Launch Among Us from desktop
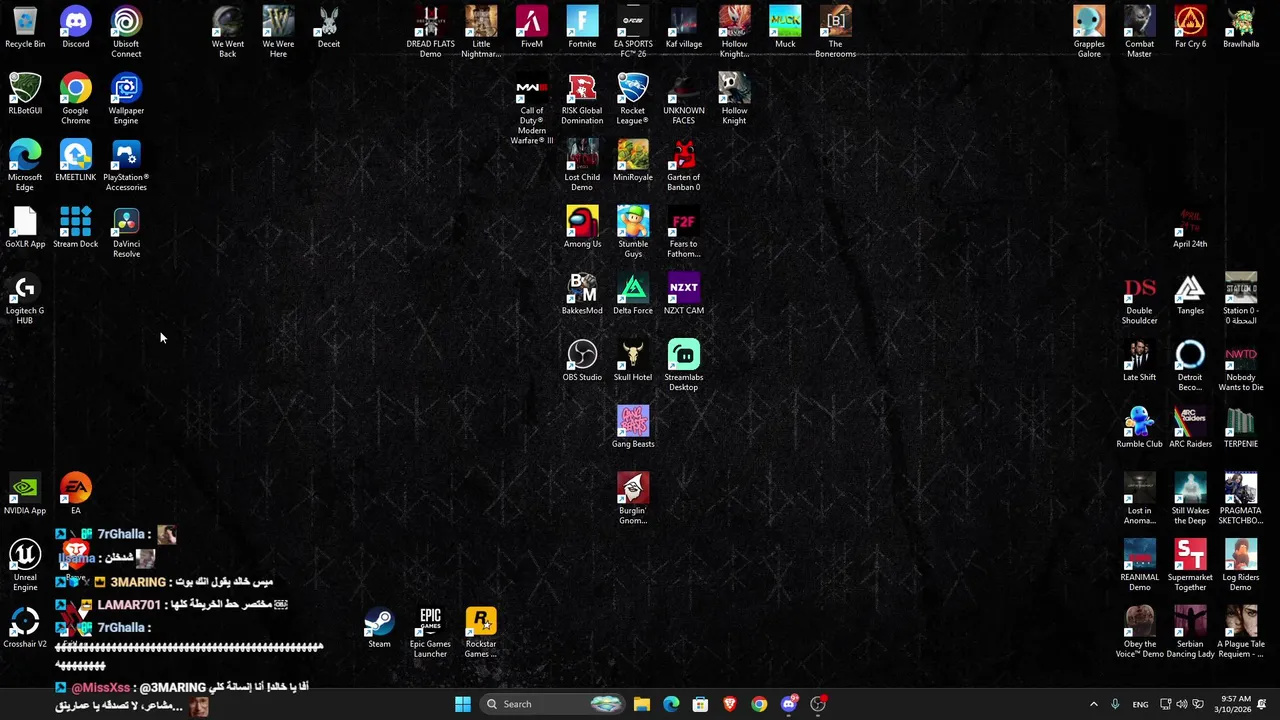This screenshot has height=720, width=1280. coord(582,228)
